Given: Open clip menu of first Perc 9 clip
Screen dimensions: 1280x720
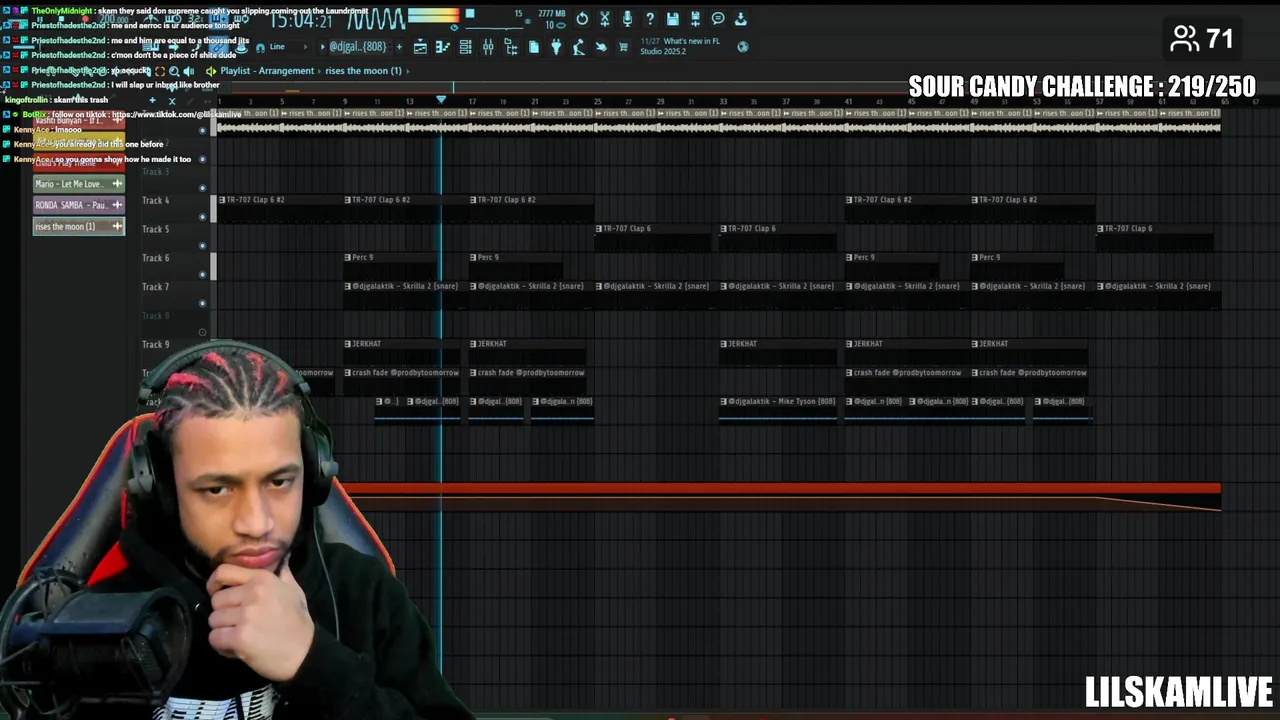Looking at the screenshot, I should pos(348,257).
